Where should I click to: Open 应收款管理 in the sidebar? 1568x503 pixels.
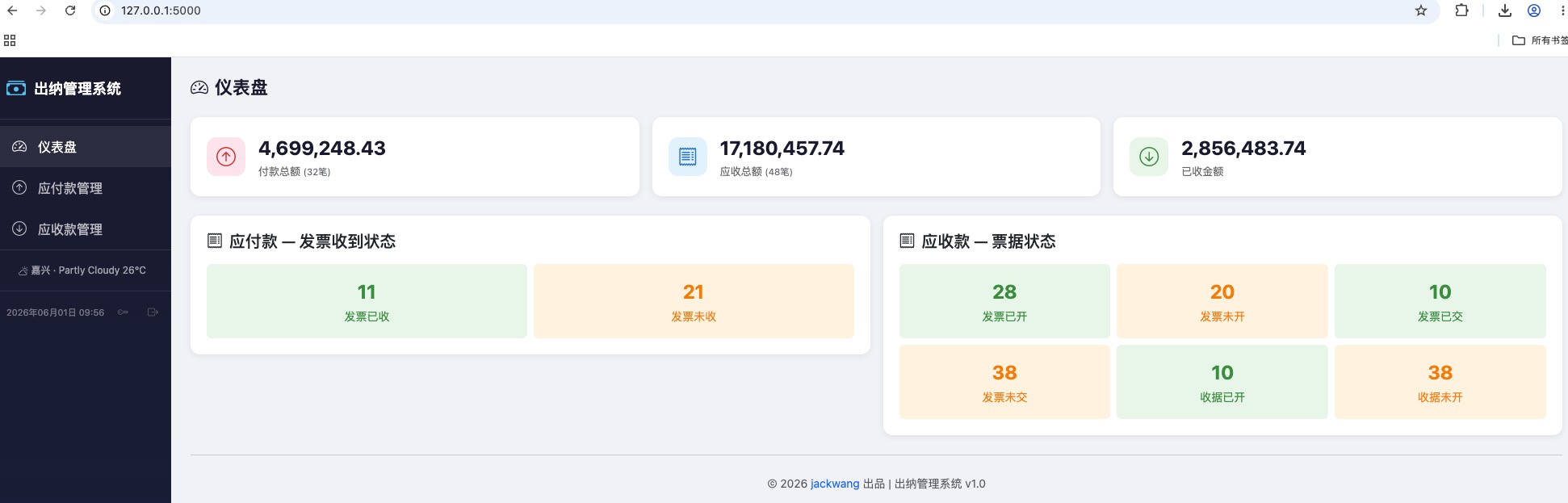pyautogui.click(x=86, y=229)
